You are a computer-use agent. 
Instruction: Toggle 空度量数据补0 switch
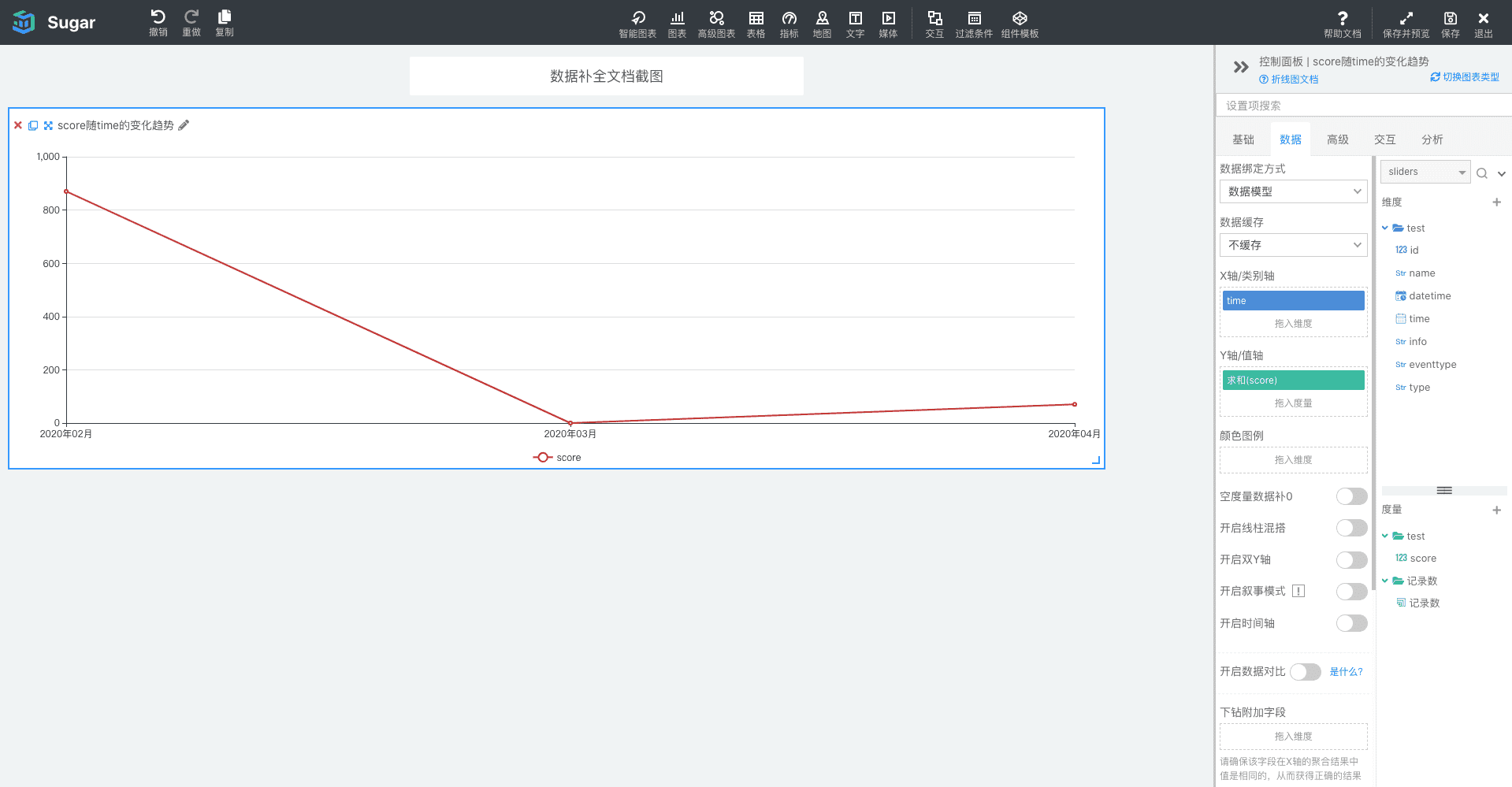pos(1351,496)
